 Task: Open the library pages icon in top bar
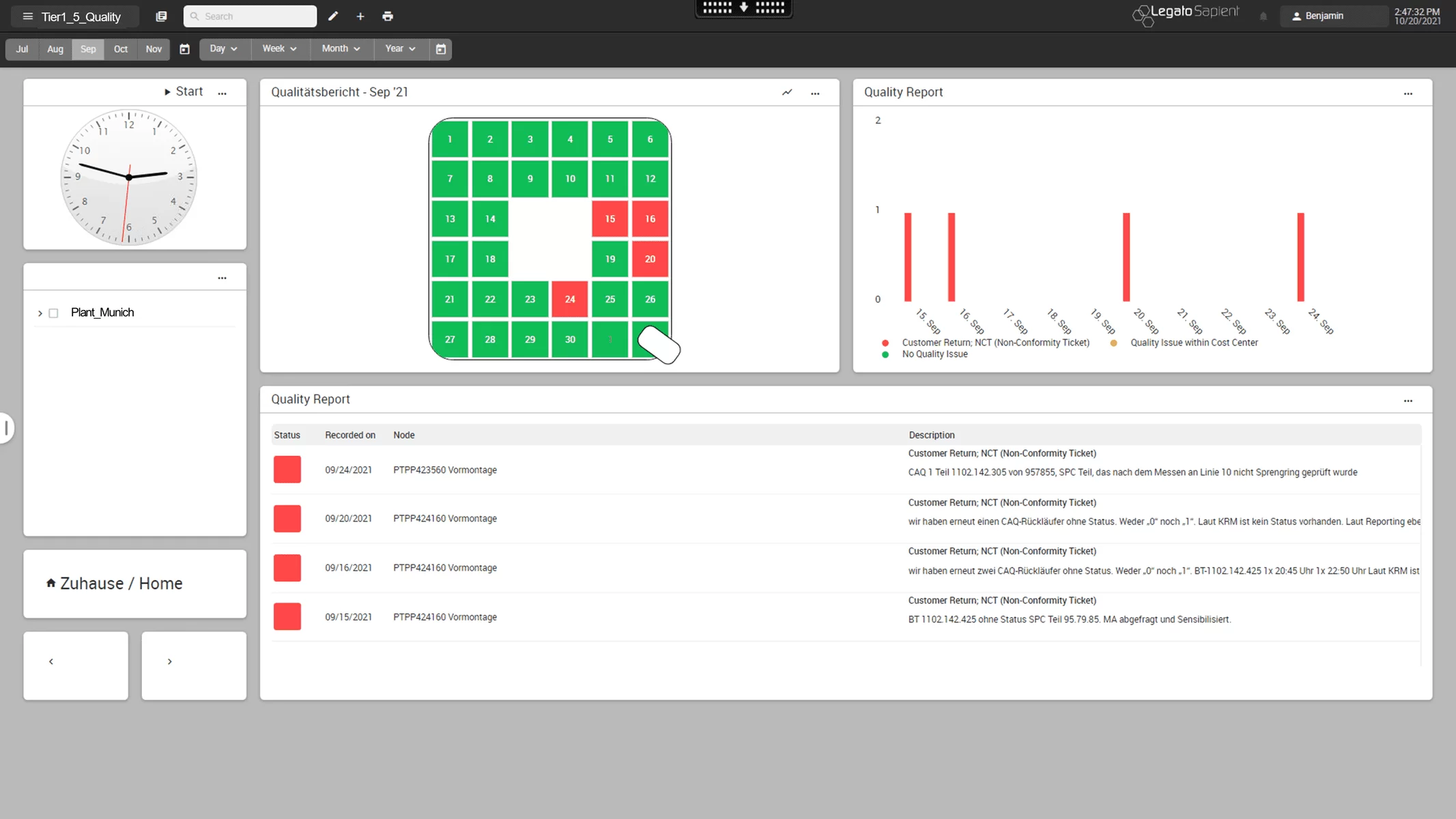point(161,16)
